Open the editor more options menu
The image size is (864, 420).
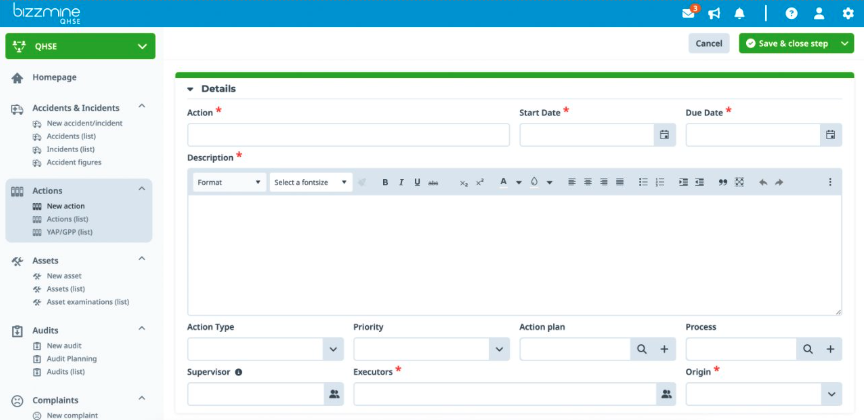830,182
